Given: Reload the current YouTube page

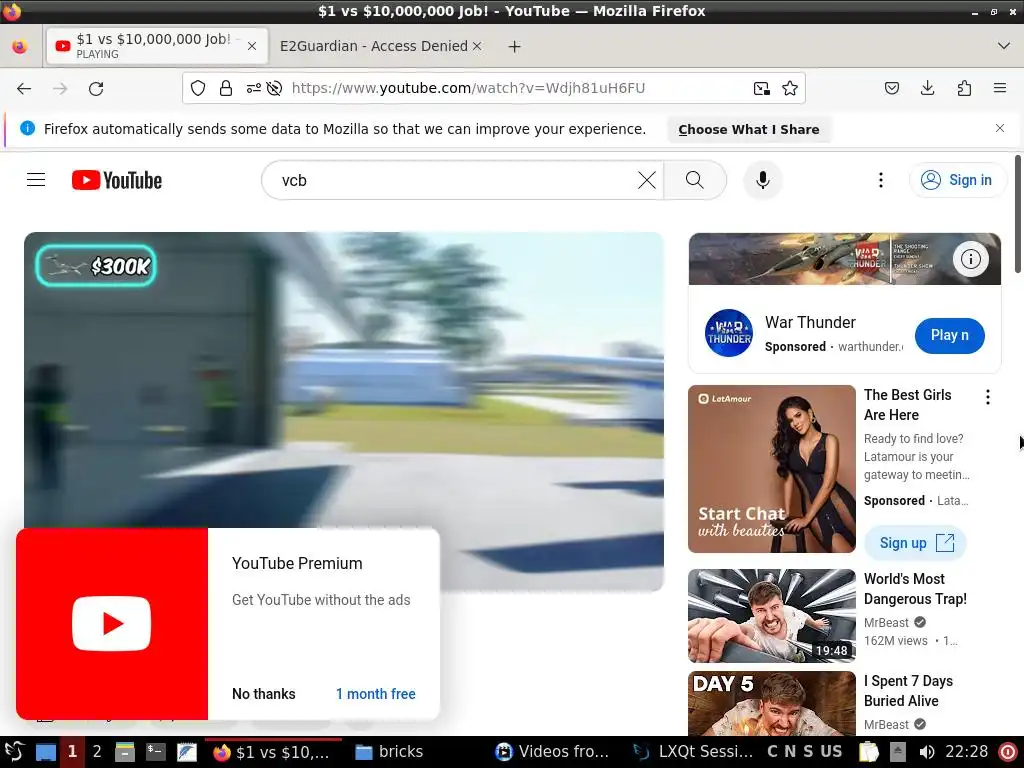Looking at the screenshot, I should [96, 88].
